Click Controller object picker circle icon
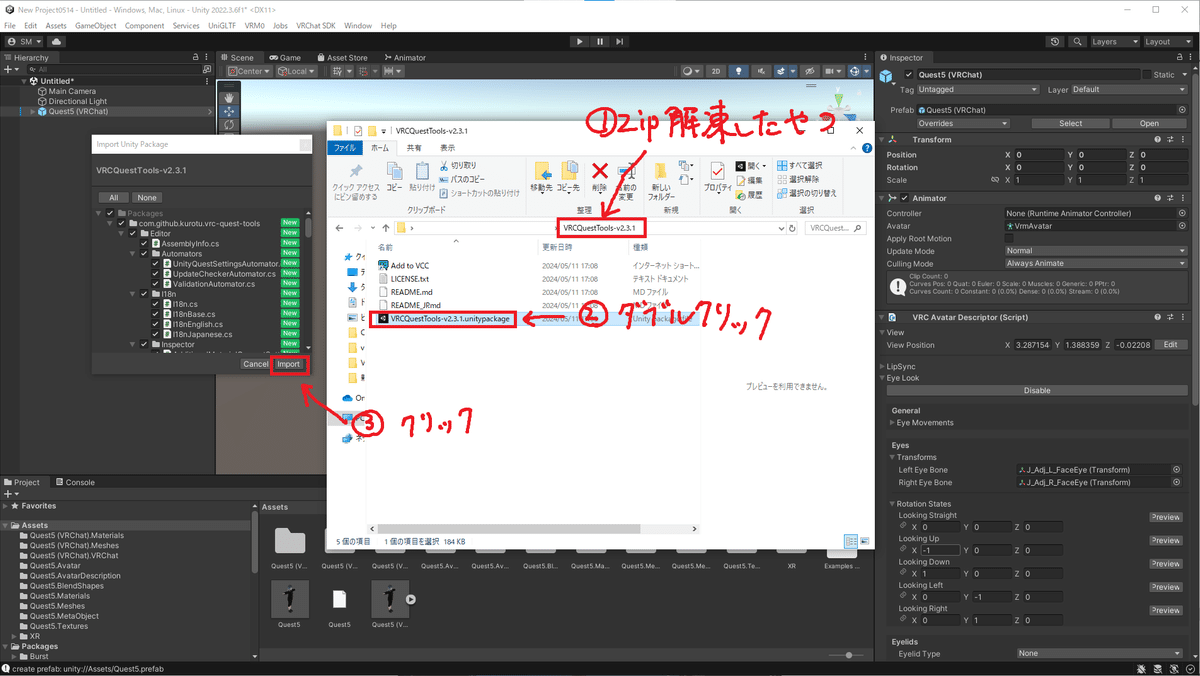Image resolution: width=1200 pixels, height=676 pixels. click(x=1182, y=213)
